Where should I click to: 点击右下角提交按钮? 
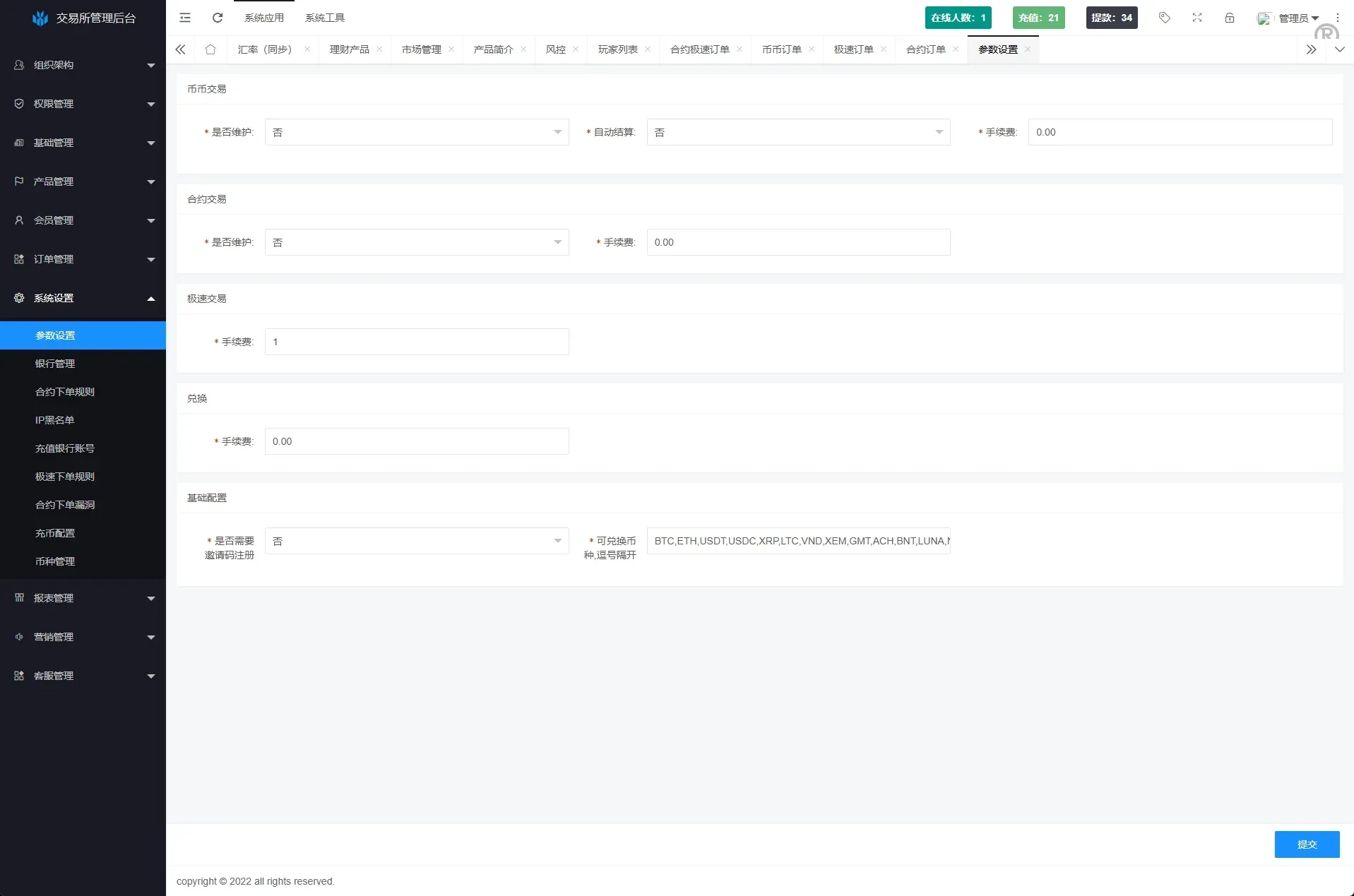[x=1306, y=844]
